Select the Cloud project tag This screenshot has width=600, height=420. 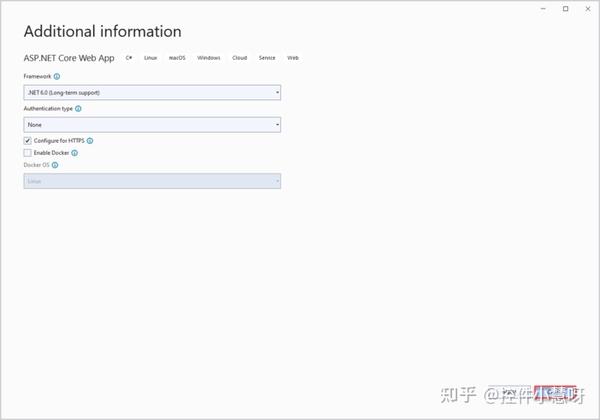click(x=240, y=58)
